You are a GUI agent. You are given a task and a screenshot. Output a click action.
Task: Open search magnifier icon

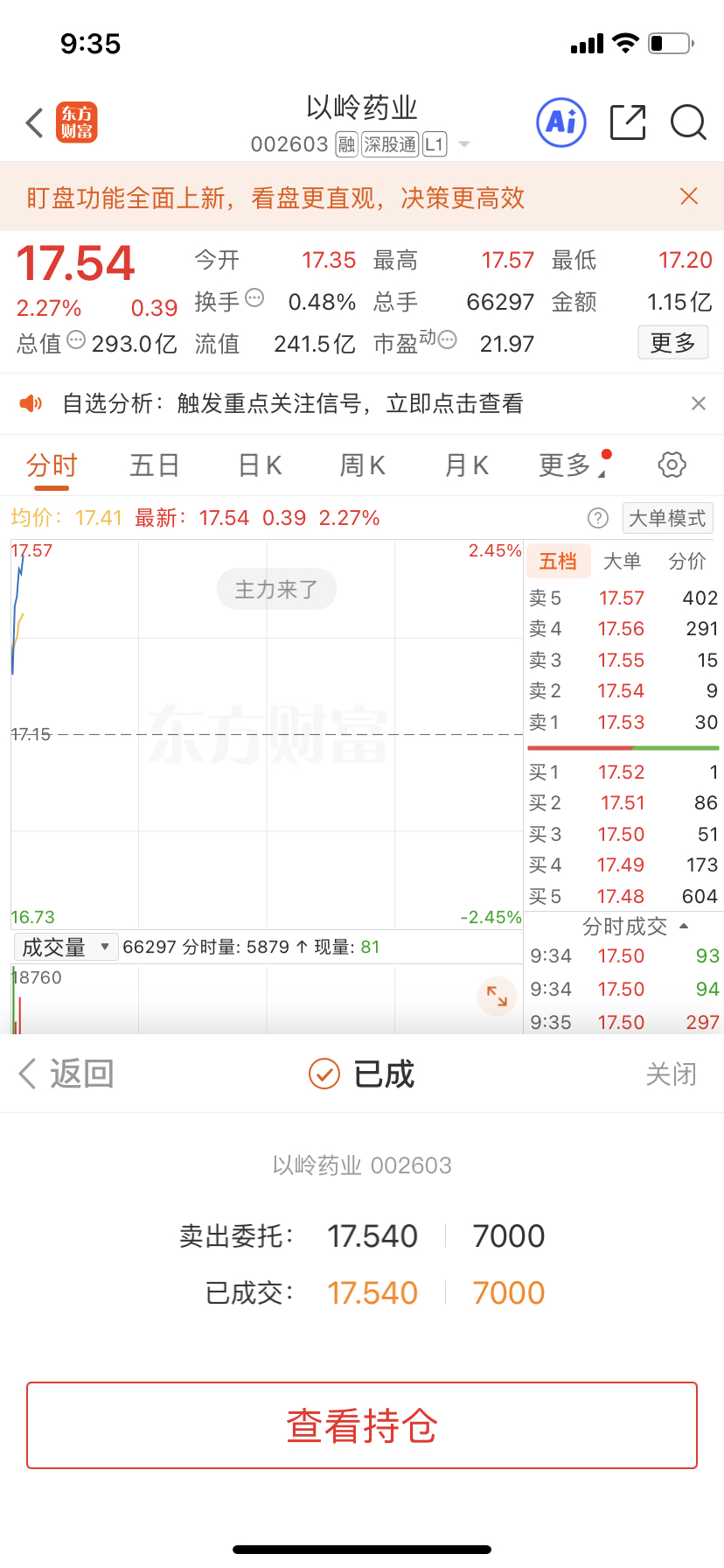coord(688,122)
